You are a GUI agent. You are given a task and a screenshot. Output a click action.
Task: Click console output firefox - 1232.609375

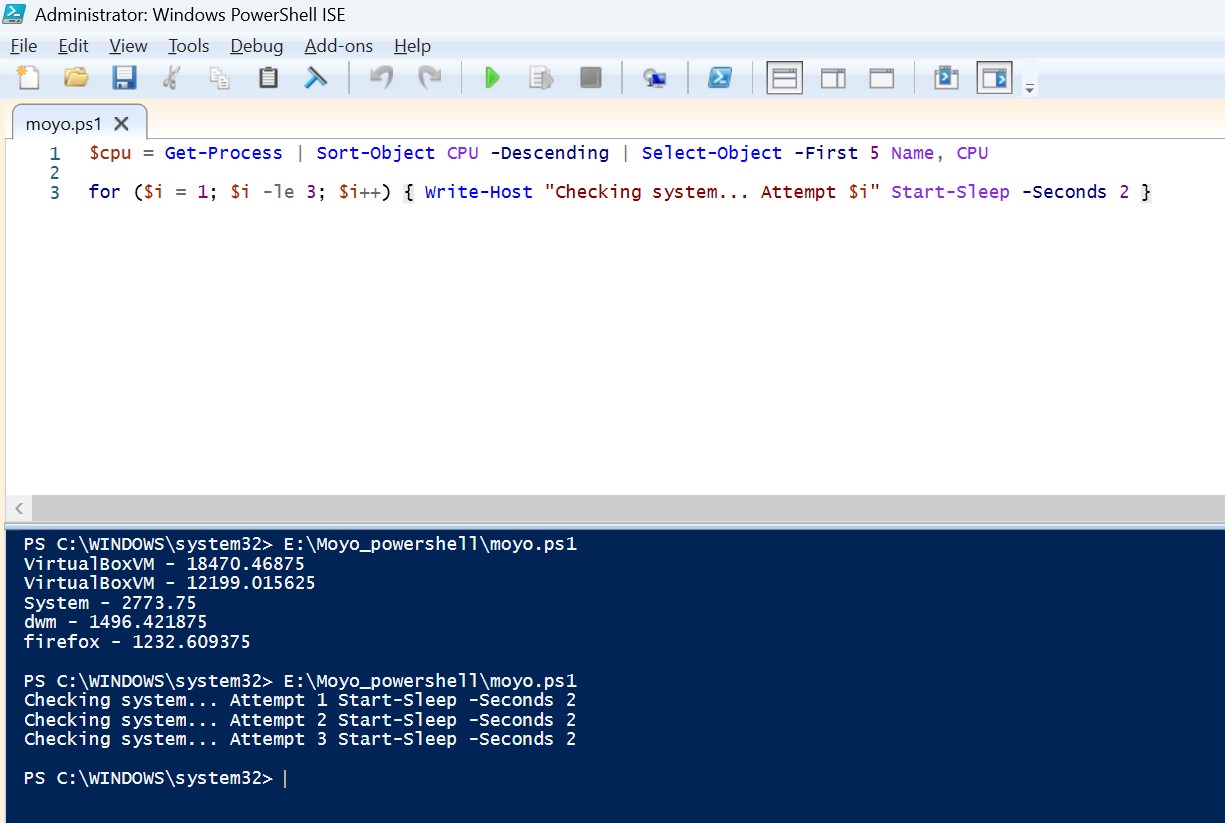[137, 642]
